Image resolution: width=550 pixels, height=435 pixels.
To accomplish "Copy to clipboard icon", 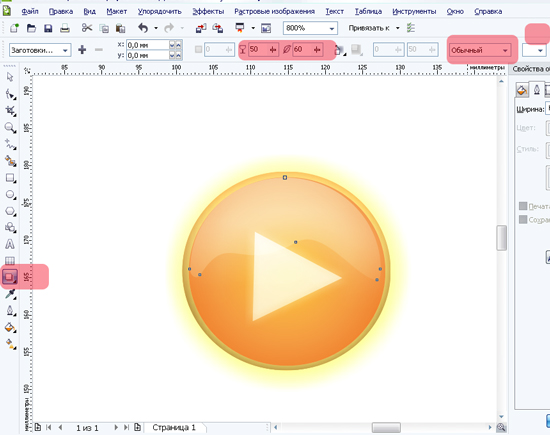I will point(104,28).
